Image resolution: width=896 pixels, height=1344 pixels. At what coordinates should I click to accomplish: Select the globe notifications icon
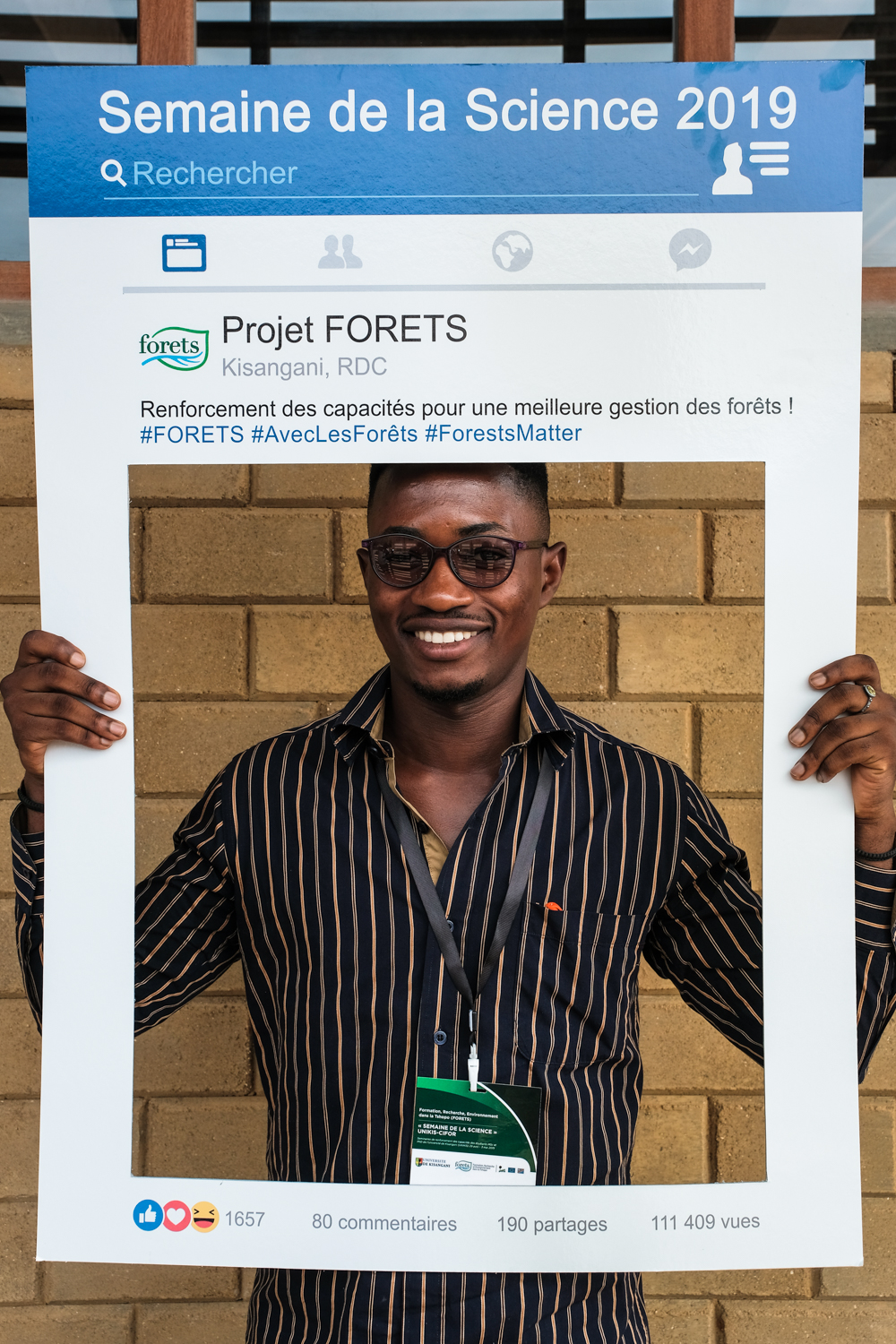point(512,251)
